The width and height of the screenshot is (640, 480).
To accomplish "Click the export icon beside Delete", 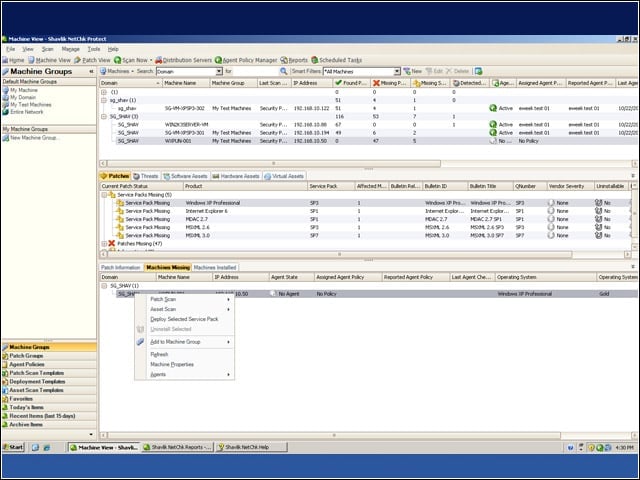I will click(478, 71).
